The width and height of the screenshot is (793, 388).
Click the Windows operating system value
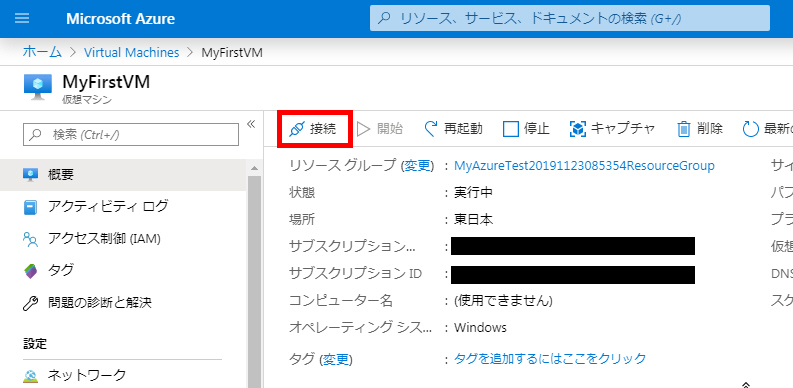[480, 327]
